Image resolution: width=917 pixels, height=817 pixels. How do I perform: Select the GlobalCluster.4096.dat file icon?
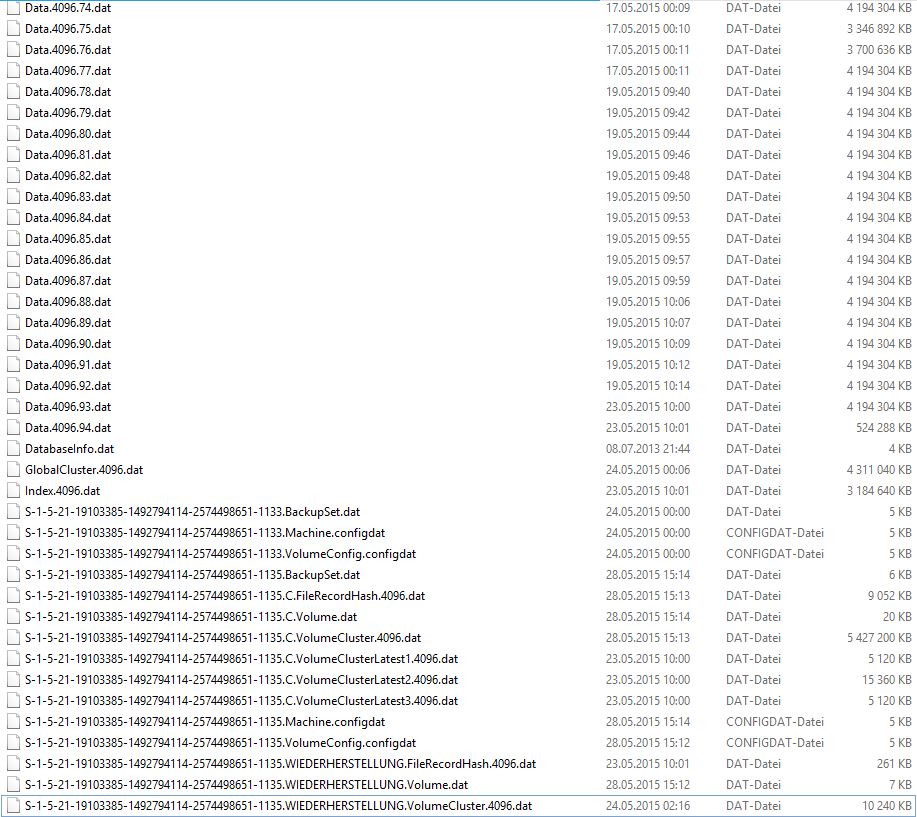(13, 470)
